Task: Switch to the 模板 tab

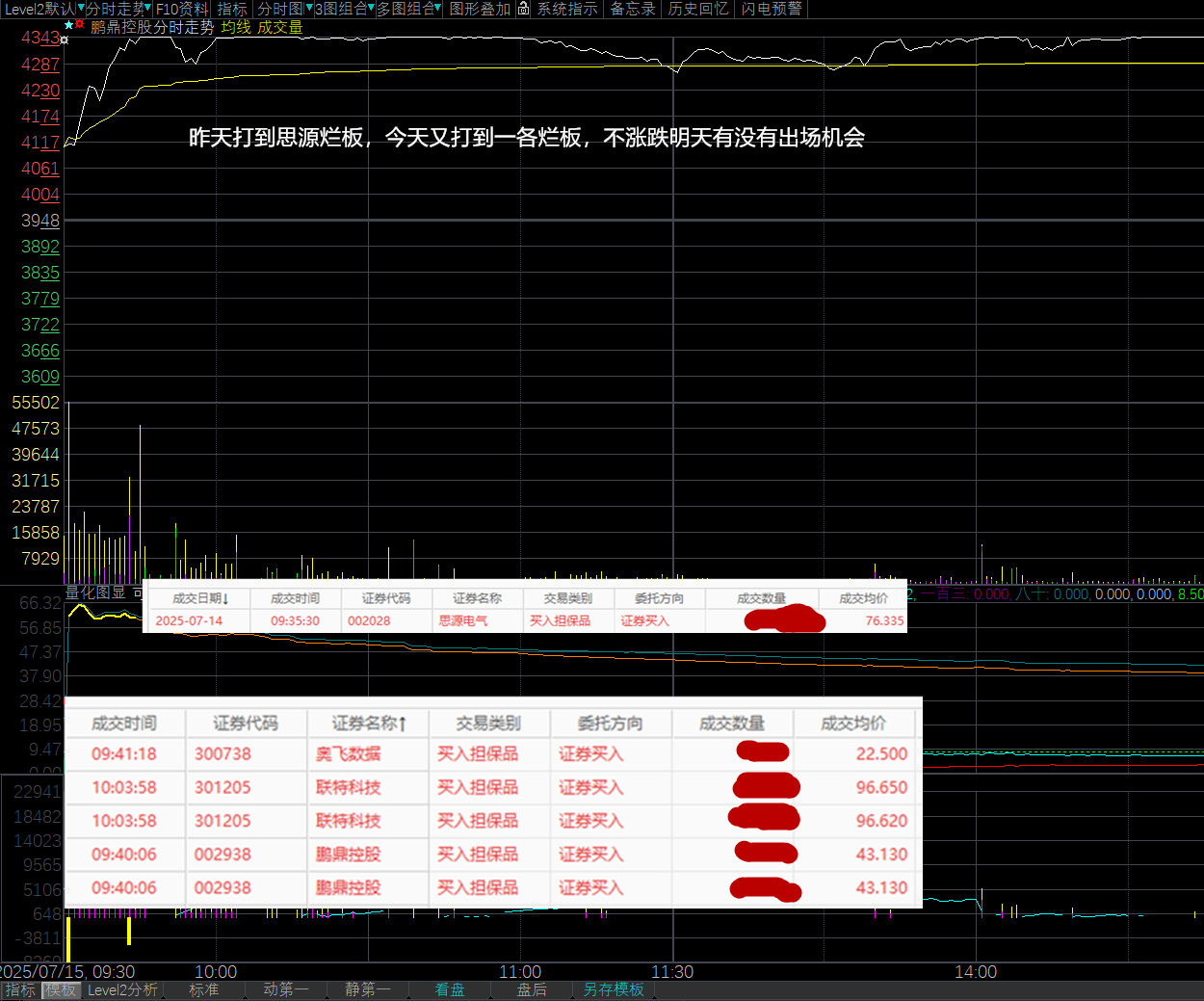Action: pyautogui.click(x=61, y=990)
